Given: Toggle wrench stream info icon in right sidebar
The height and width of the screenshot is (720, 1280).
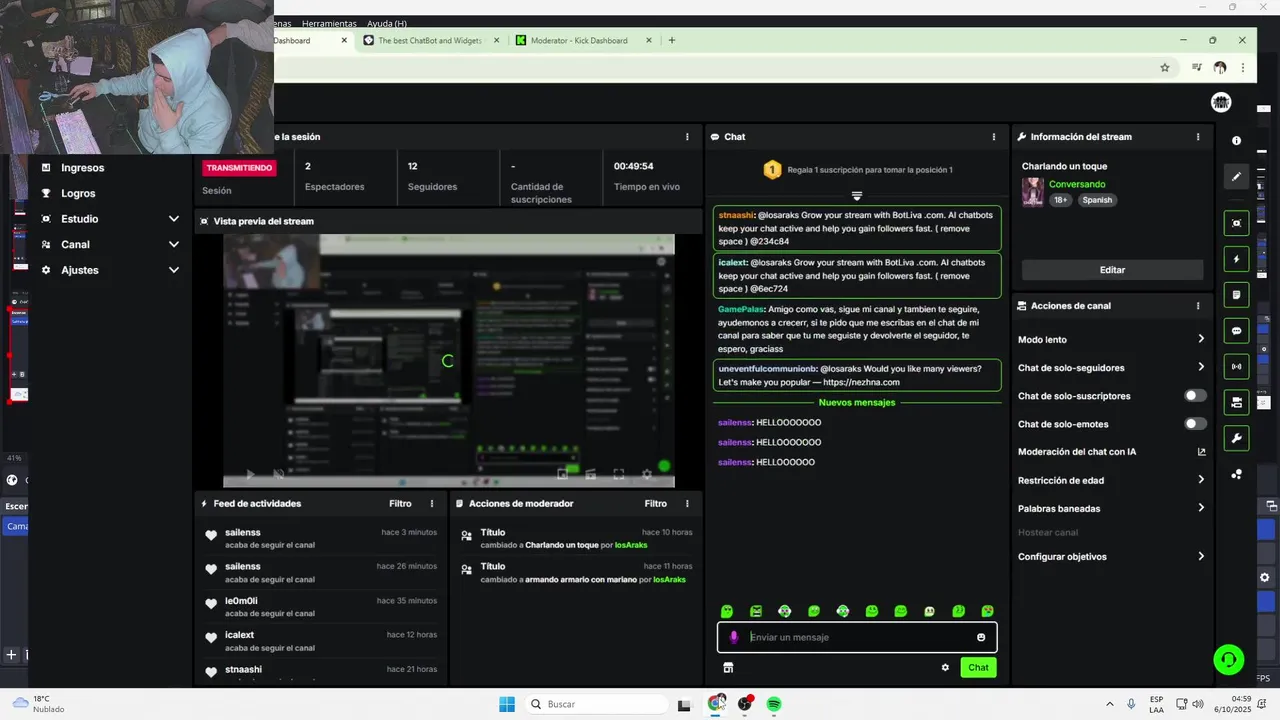Looking at the screenshot, I should [x=1236, y=438].
